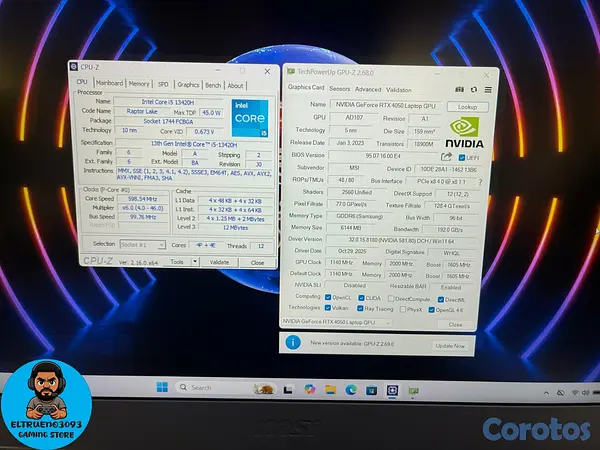Open File Explorer from the taskbar
The height and width of the screenshot is (450, 600).
331,390
